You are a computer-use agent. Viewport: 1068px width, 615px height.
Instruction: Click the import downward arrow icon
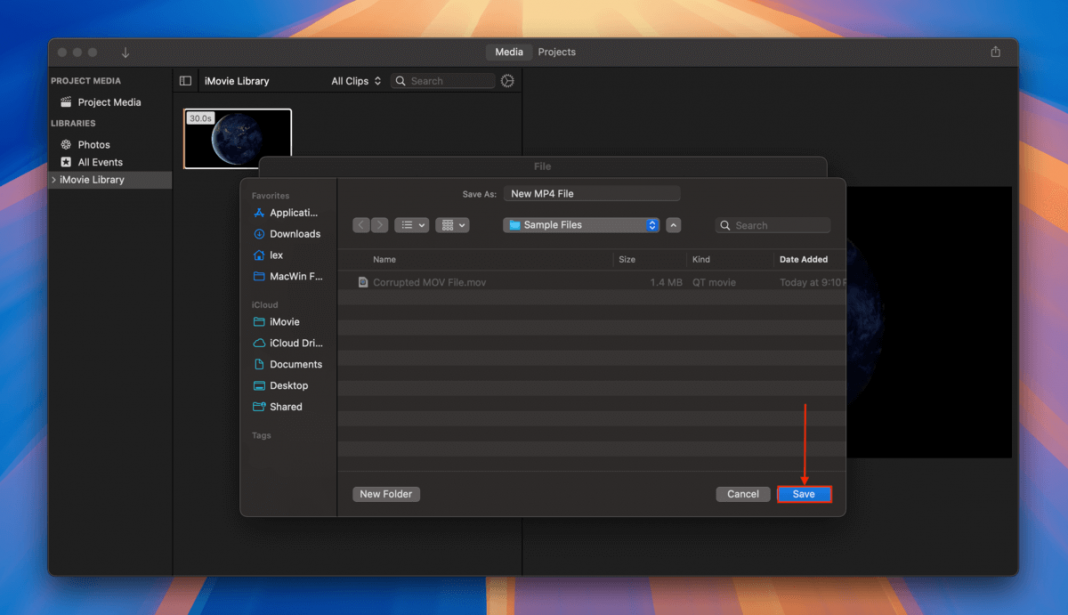[x=124, y=51]
